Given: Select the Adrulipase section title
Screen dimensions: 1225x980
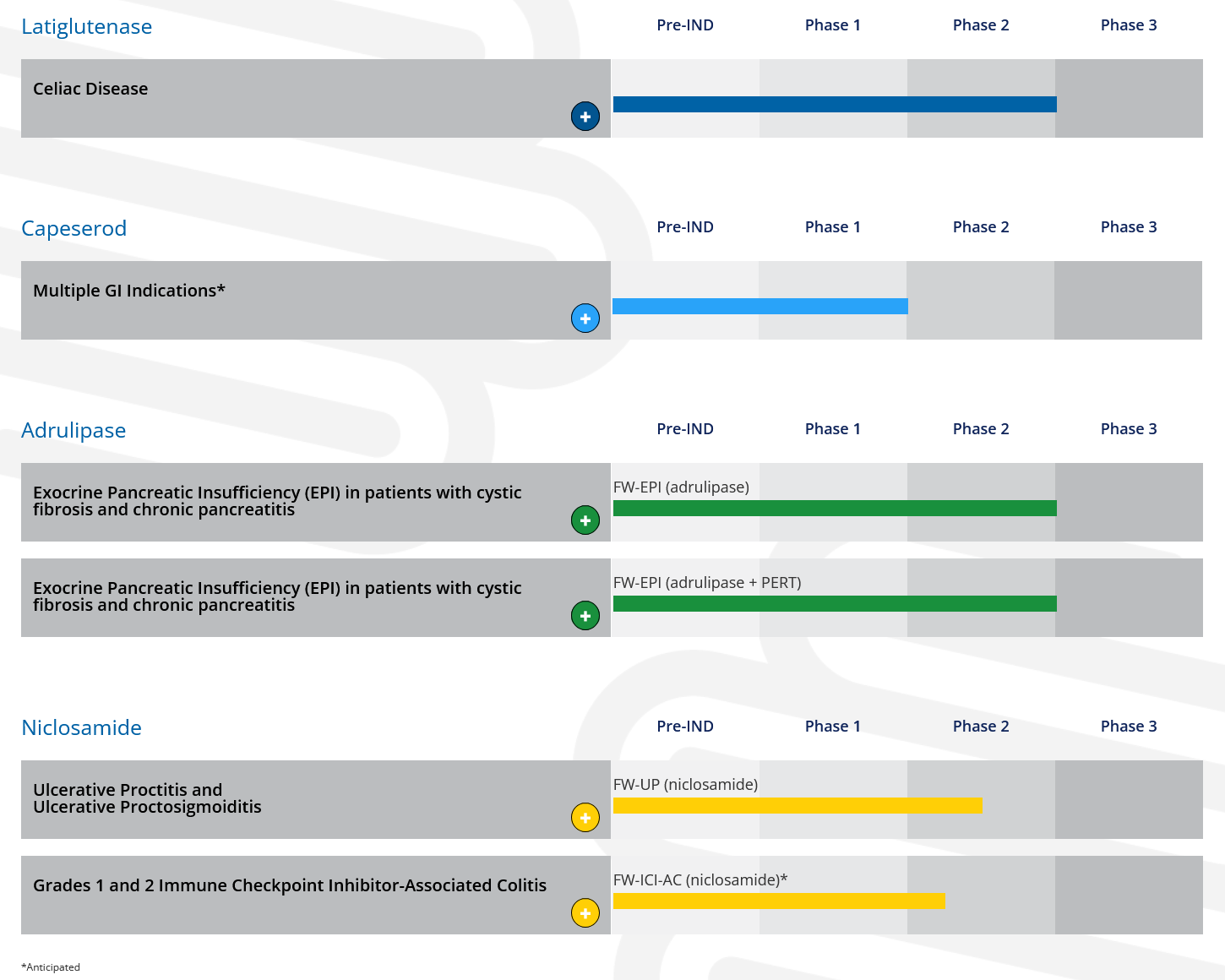Looking at the screenshot, I should pyautogui.click(x=73, y=431).
